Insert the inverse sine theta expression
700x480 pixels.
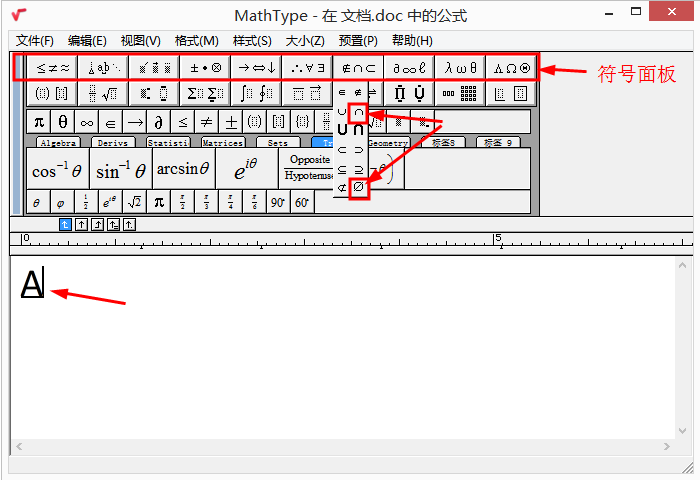pos(121,169)
